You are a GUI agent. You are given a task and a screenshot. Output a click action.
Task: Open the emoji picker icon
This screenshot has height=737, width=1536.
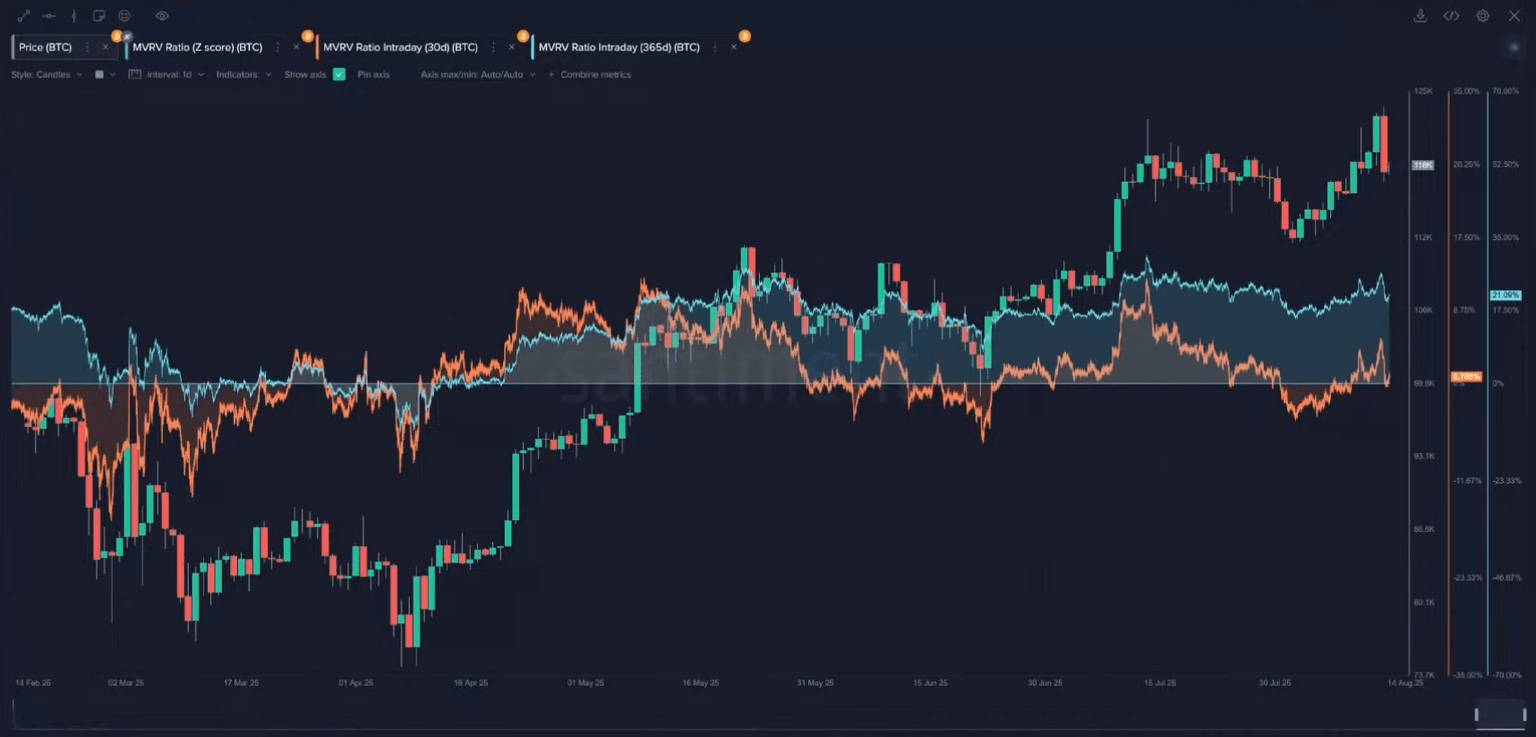click(124, 16)
